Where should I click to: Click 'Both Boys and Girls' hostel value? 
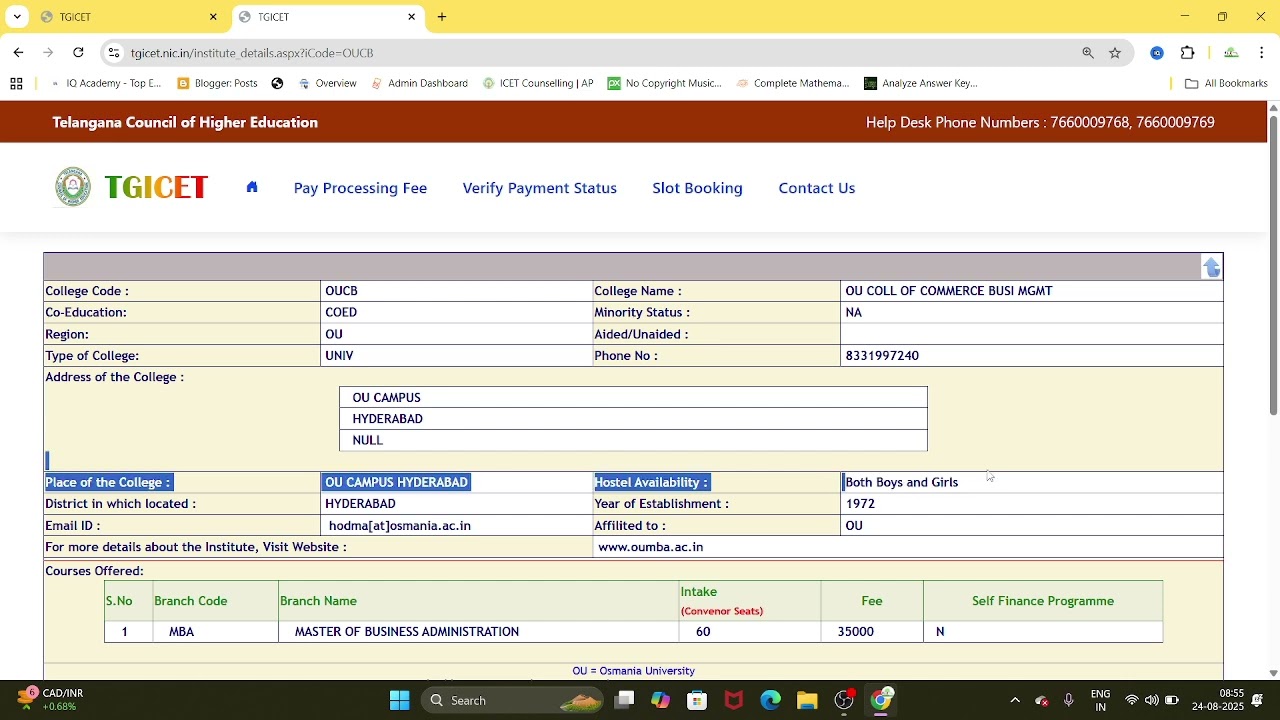click(902, 483)
